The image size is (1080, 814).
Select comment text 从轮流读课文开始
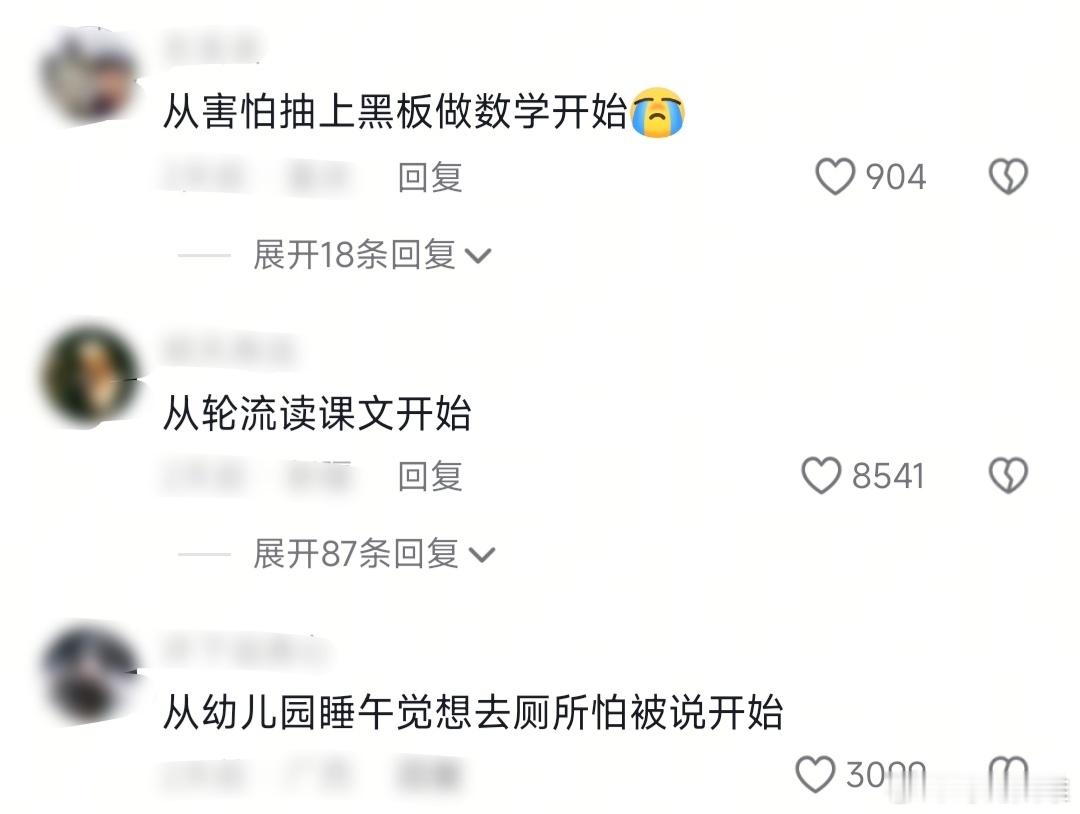(x=317, y=414)
